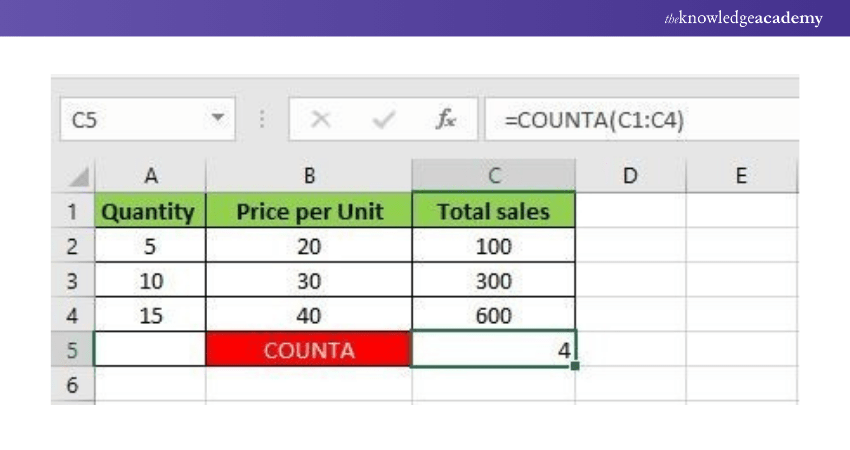
Task: Select the green Quantity header cell
Action: [x=149, y=212]
